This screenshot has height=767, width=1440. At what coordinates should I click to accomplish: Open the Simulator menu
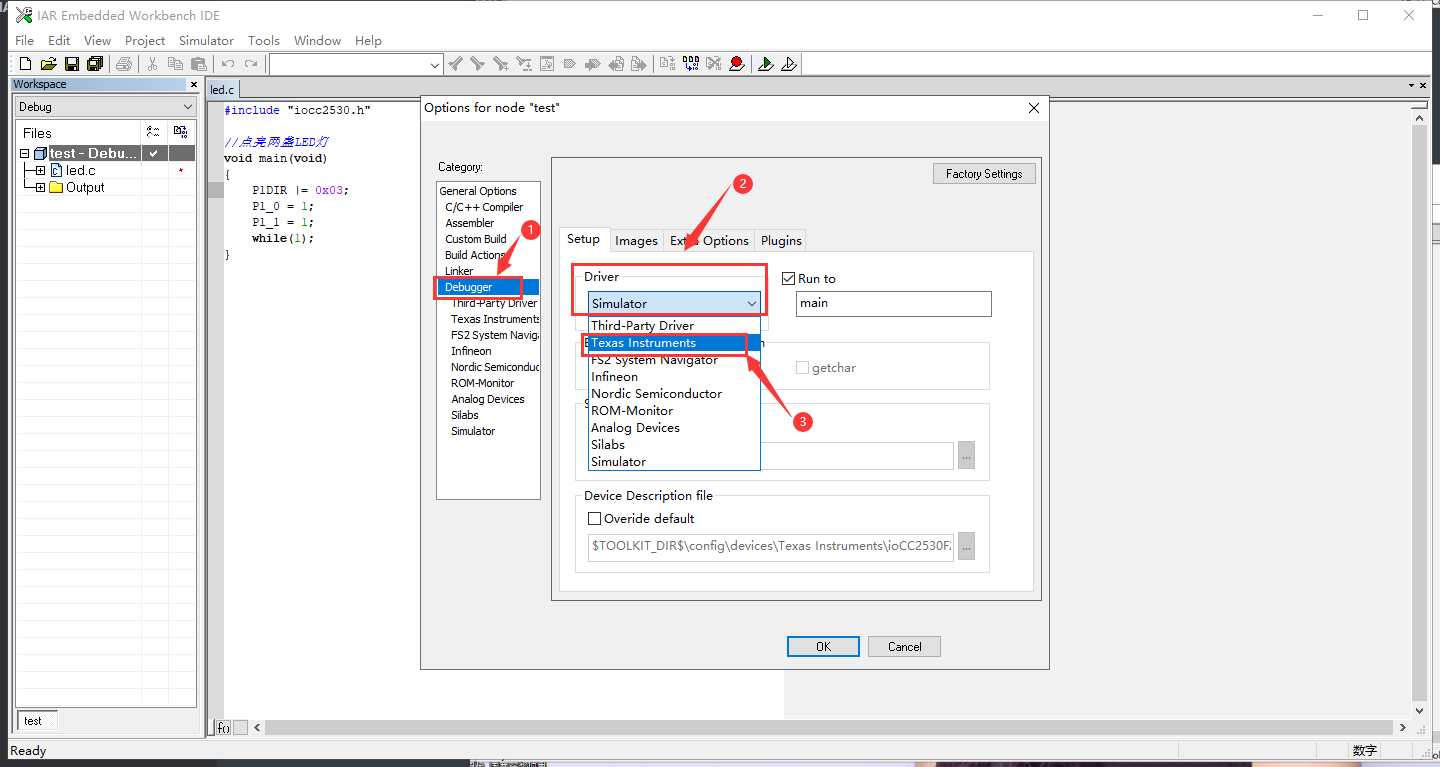[206, 40]
